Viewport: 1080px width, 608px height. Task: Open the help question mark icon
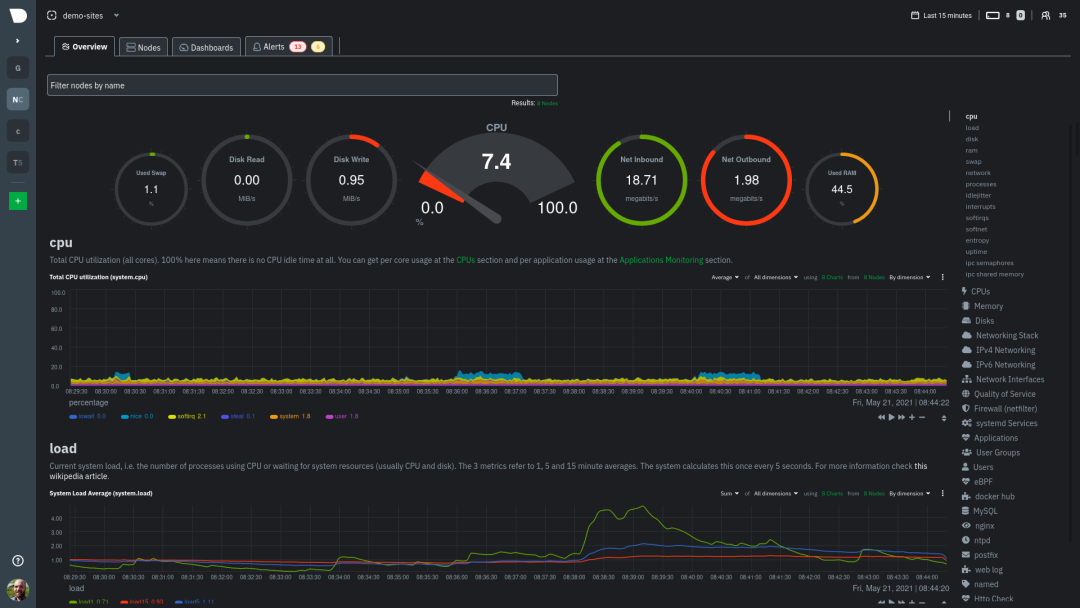coord(18,560)
